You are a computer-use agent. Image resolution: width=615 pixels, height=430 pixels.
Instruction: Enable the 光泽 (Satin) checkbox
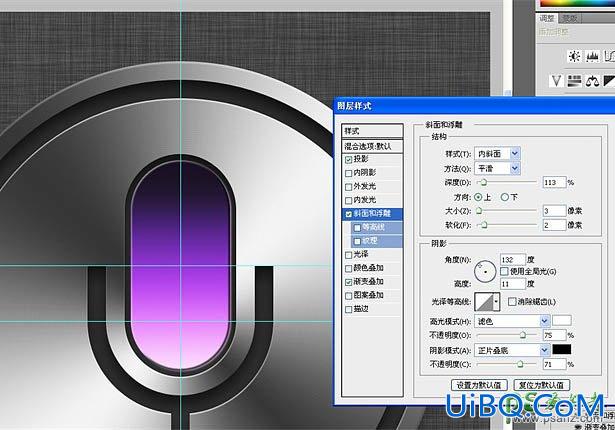[348, 255]
